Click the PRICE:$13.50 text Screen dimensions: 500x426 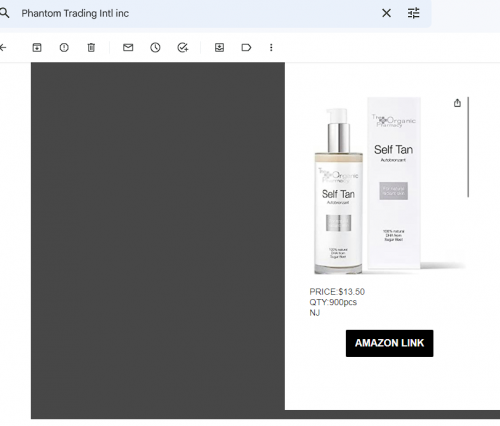point(337,292)
